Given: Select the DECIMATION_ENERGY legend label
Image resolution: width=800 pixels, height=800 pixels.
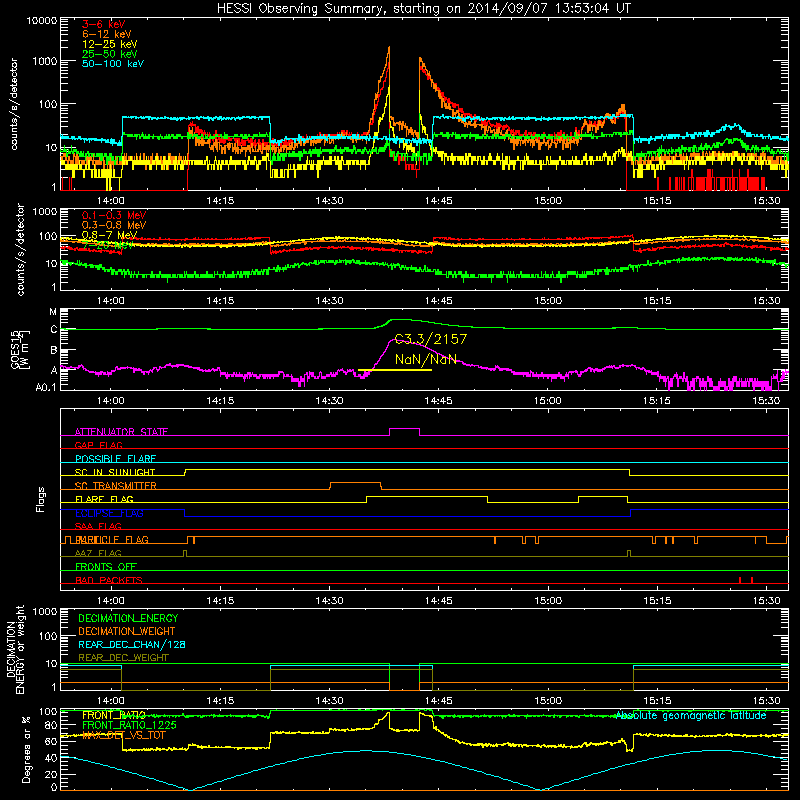Looking at the screenshot, I should pyautogui.click(x=128, y=618).
